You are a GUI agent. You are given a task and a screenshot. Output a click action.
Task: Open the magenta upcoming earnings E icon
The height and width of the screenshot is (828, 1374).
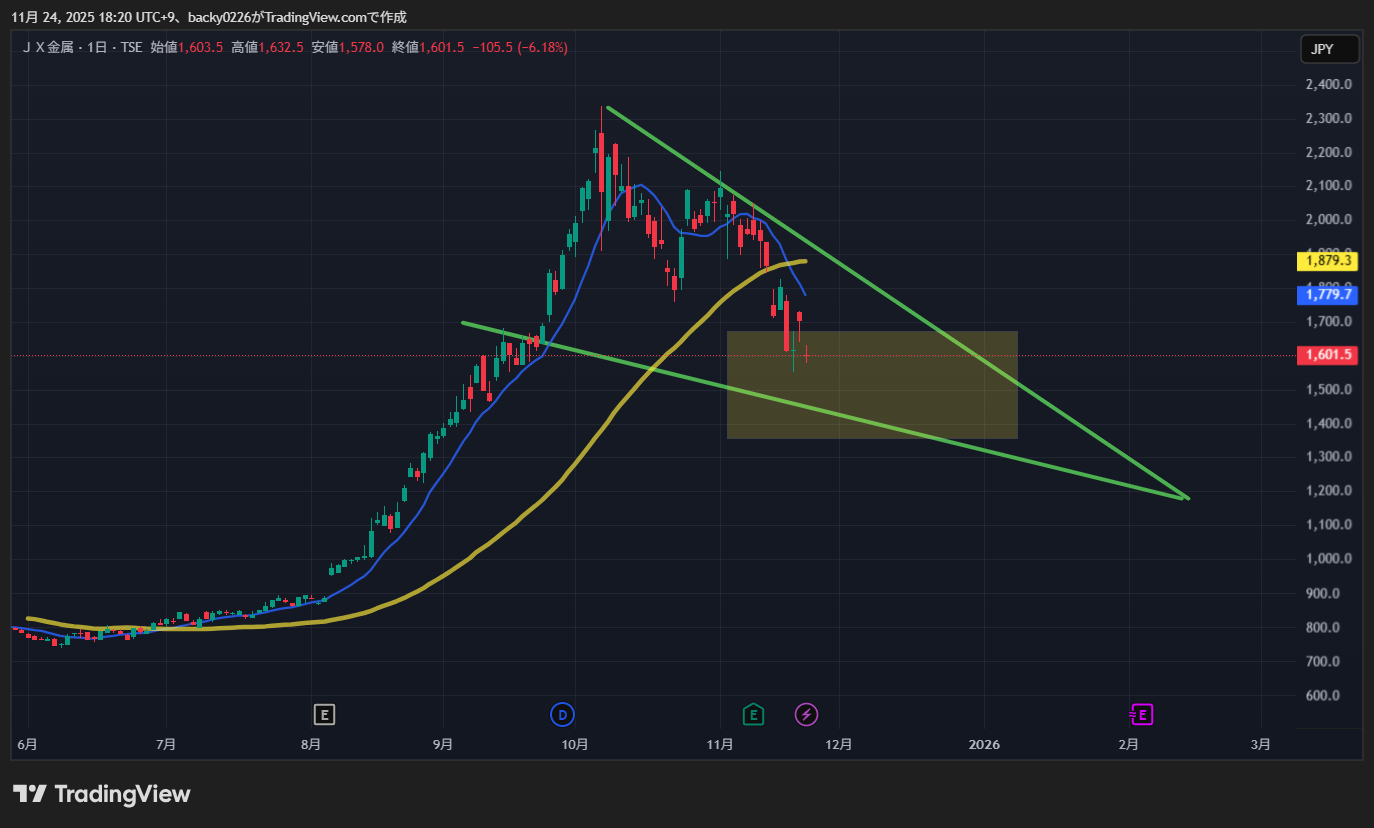point(1142,714)
